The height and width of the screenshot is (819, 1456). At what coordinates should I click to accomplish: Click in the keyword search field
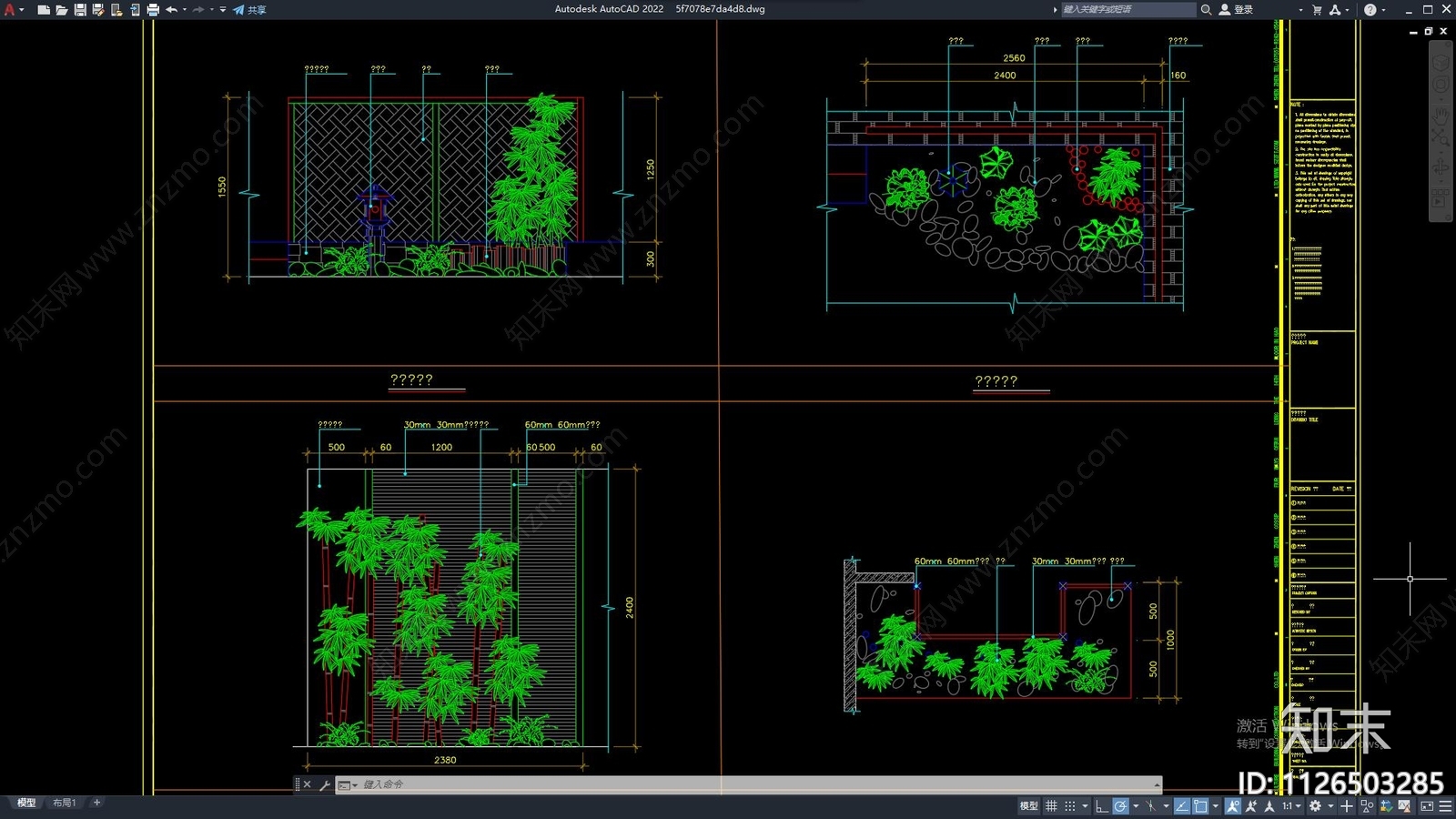click(x=1128, y=9)
